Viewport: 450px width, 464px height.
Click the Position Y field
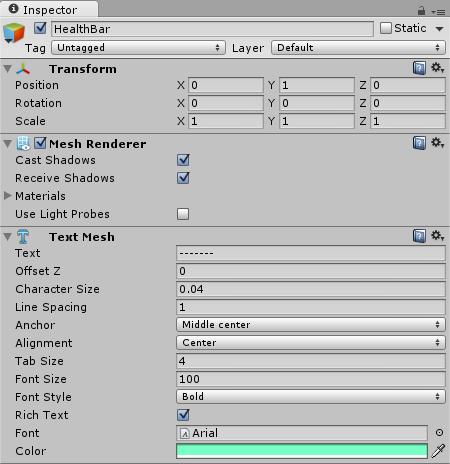pos(317,85)
